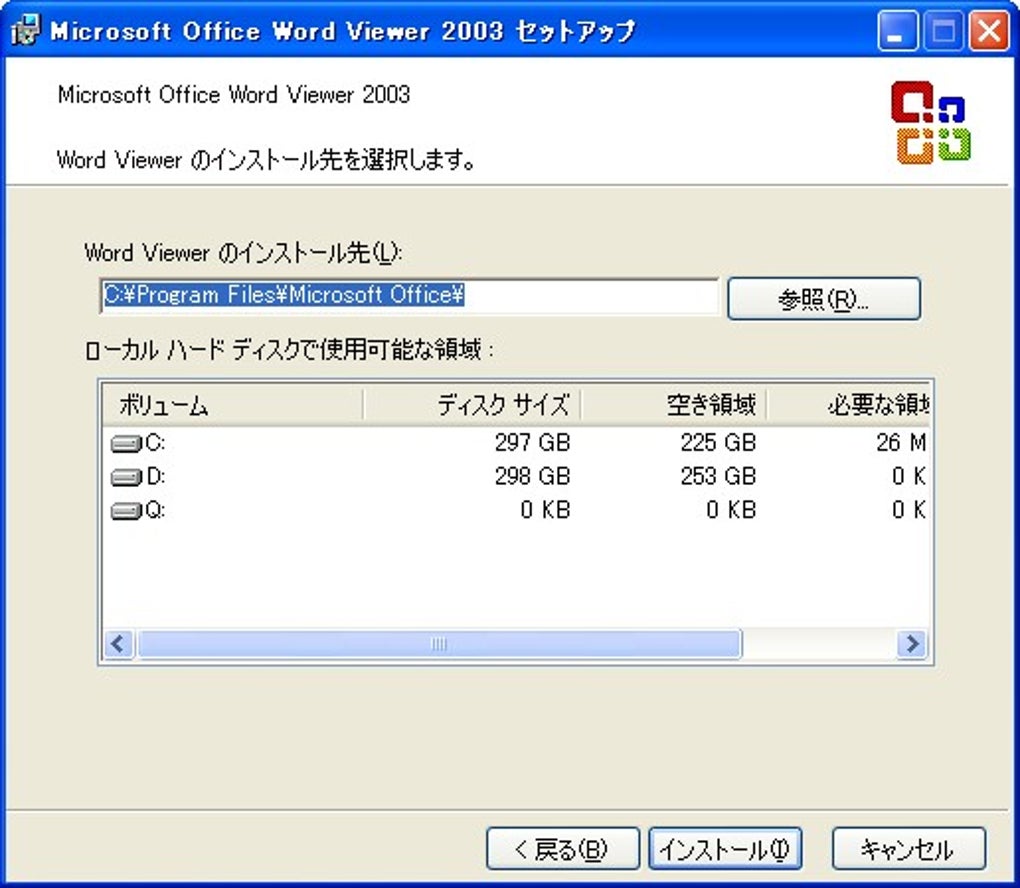
Task: Click the 253 GB free space cell
Action: pyautogui.click(x=718, y=477)
